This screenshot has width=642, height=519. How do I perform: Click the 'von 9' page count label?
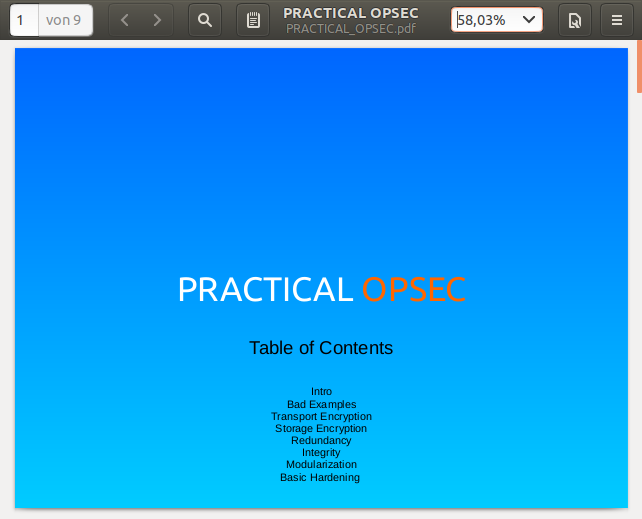[63, 20]
